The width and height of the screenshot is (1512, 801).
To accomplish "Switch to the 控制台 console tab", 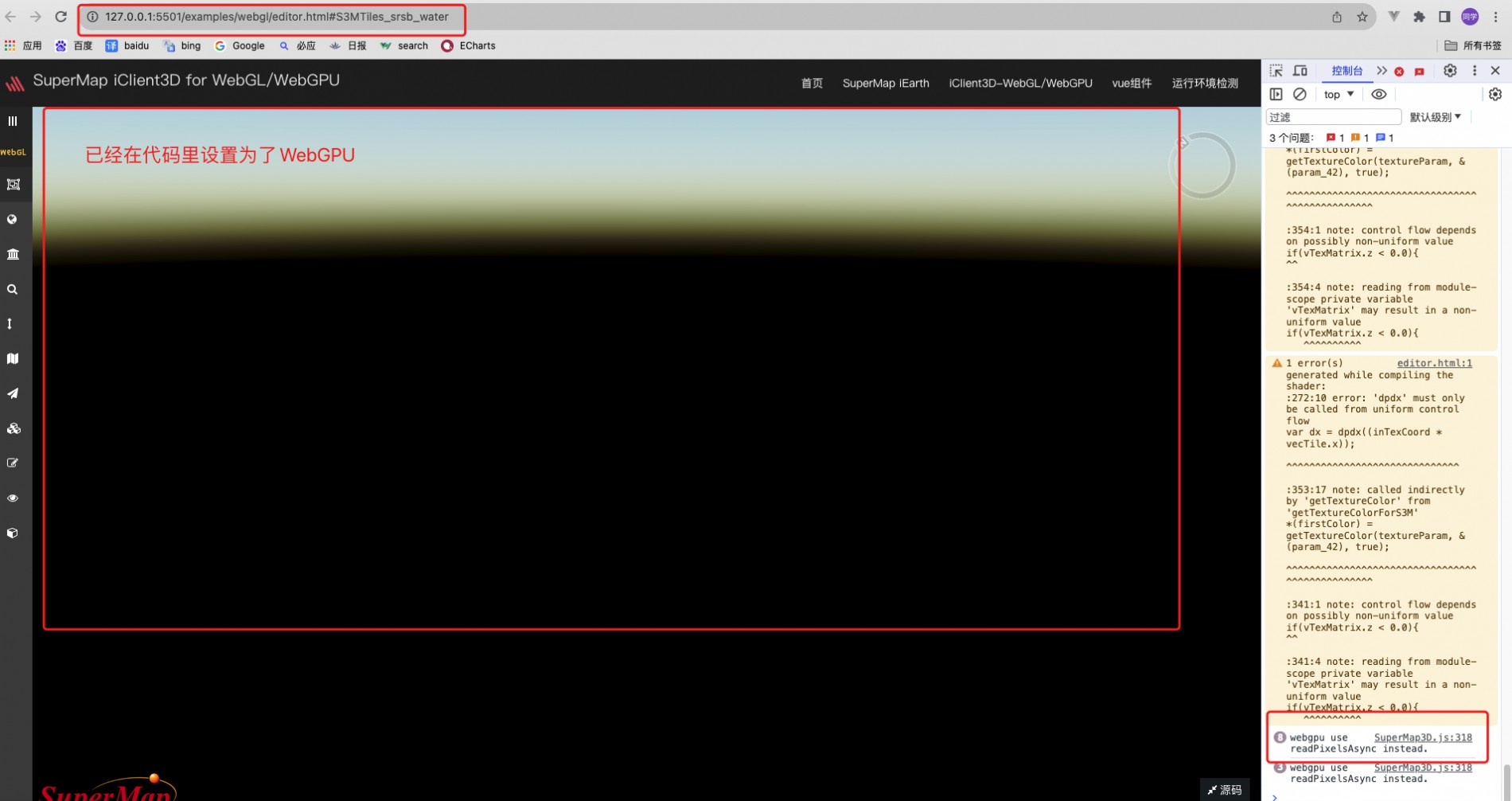I will coord(1346,71).
